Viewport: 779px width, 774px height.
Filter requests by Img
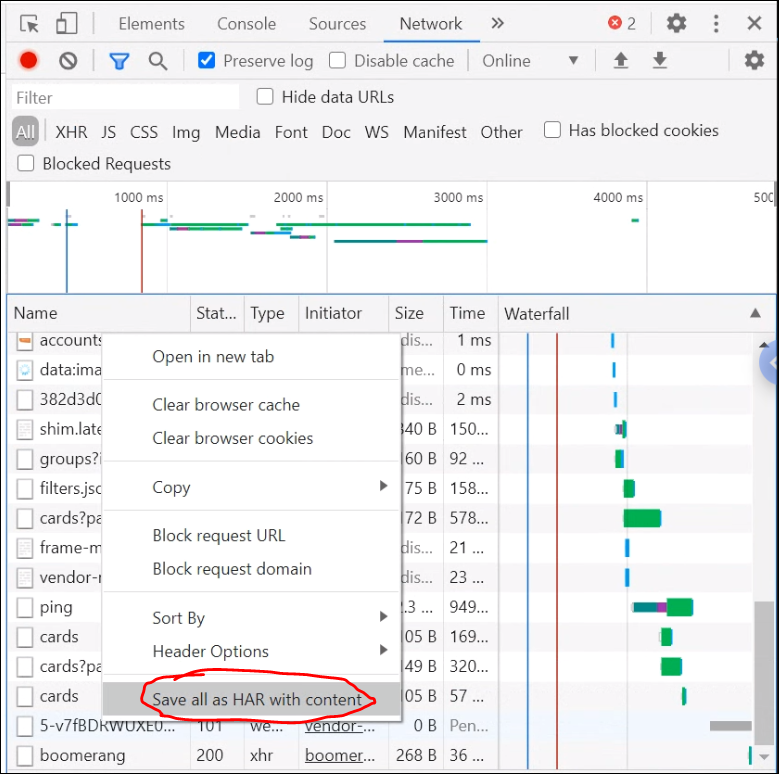[x=186, y=133]
